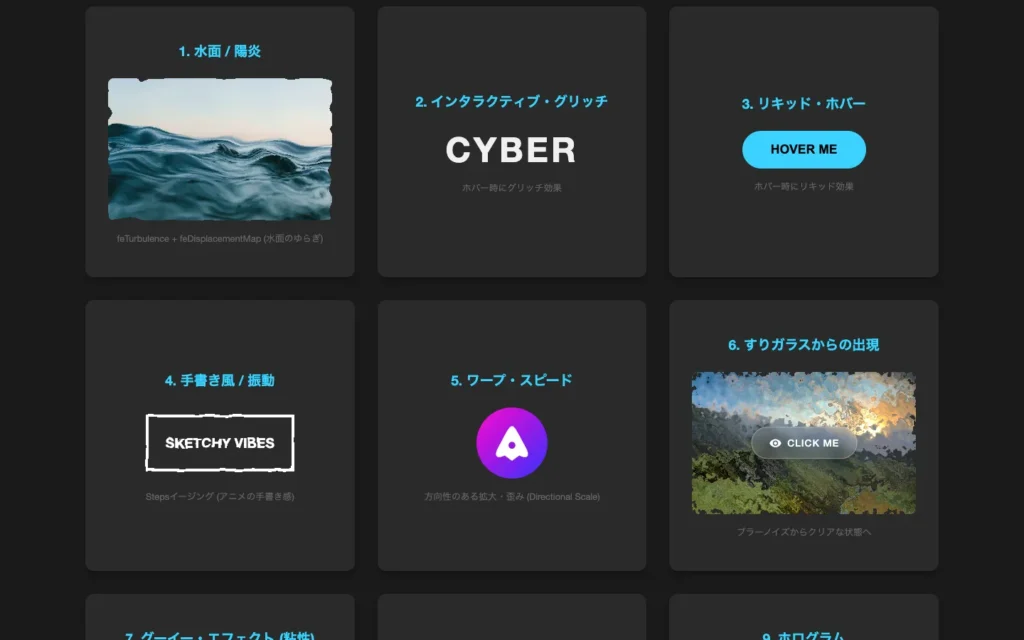Click the rocket icon in the purple circle
This screenshot has height=640, width=1024.
[x=511, y=443]
